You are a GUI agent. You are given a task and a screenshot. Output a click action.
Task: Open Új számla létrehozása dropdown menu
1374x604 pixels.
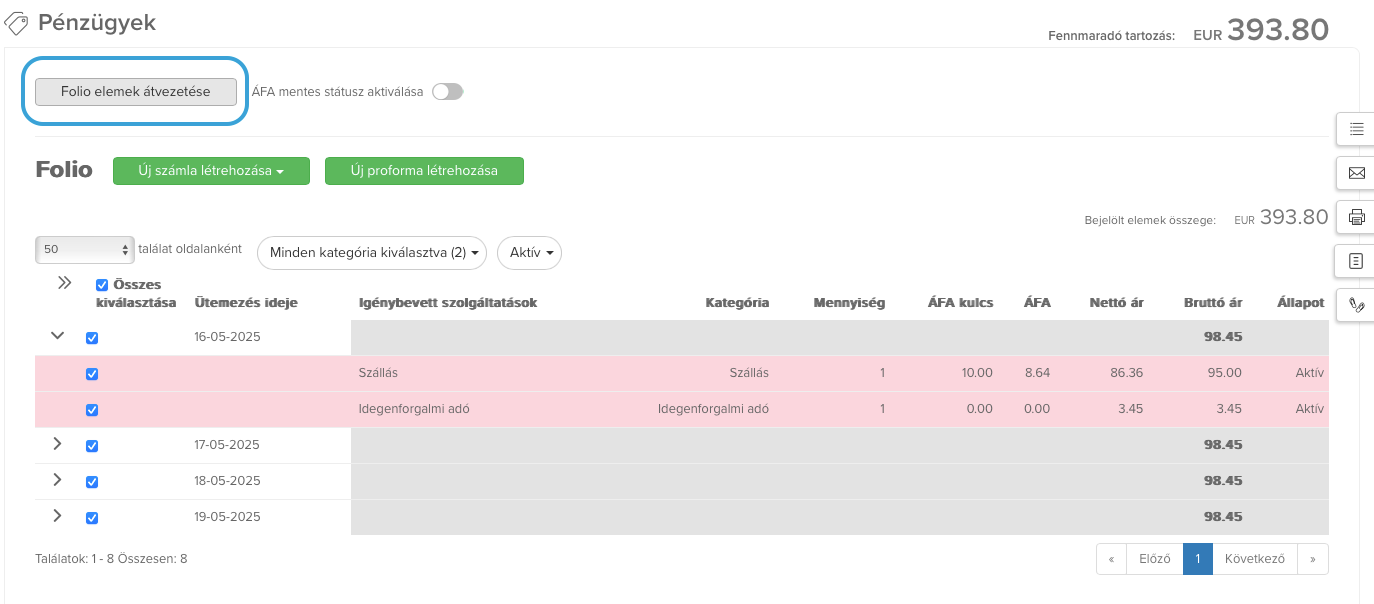point(211,171)
